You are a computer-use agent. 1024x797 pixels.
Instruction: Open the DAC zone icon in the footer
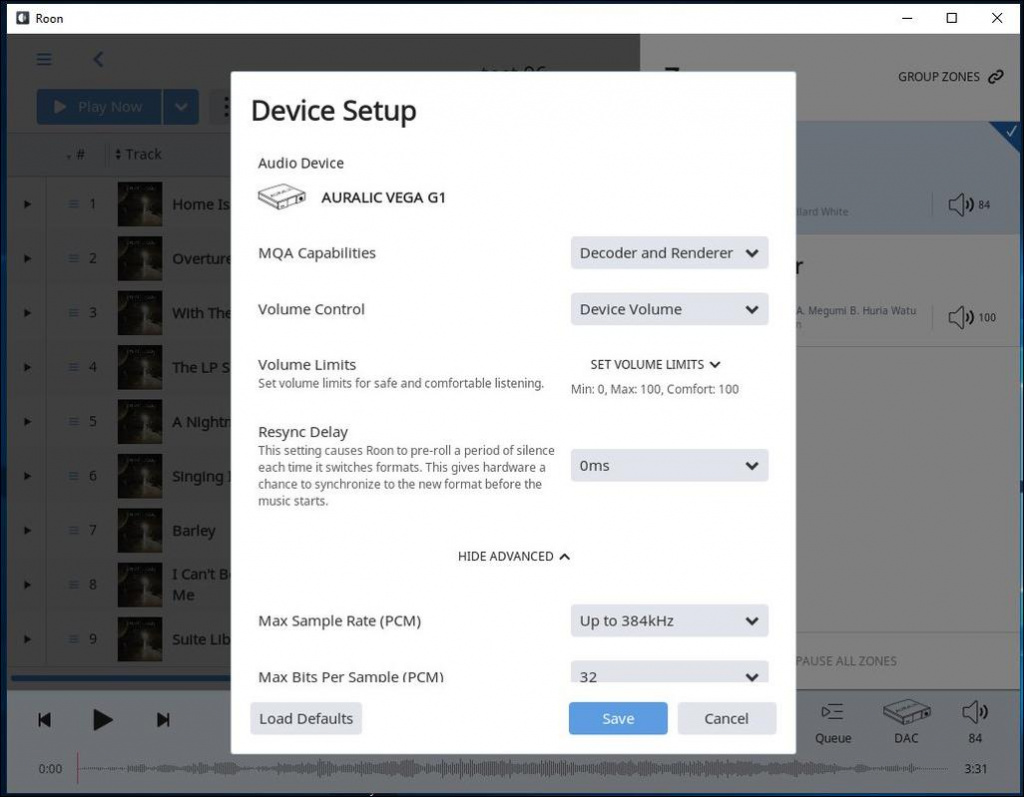point(906,712)
